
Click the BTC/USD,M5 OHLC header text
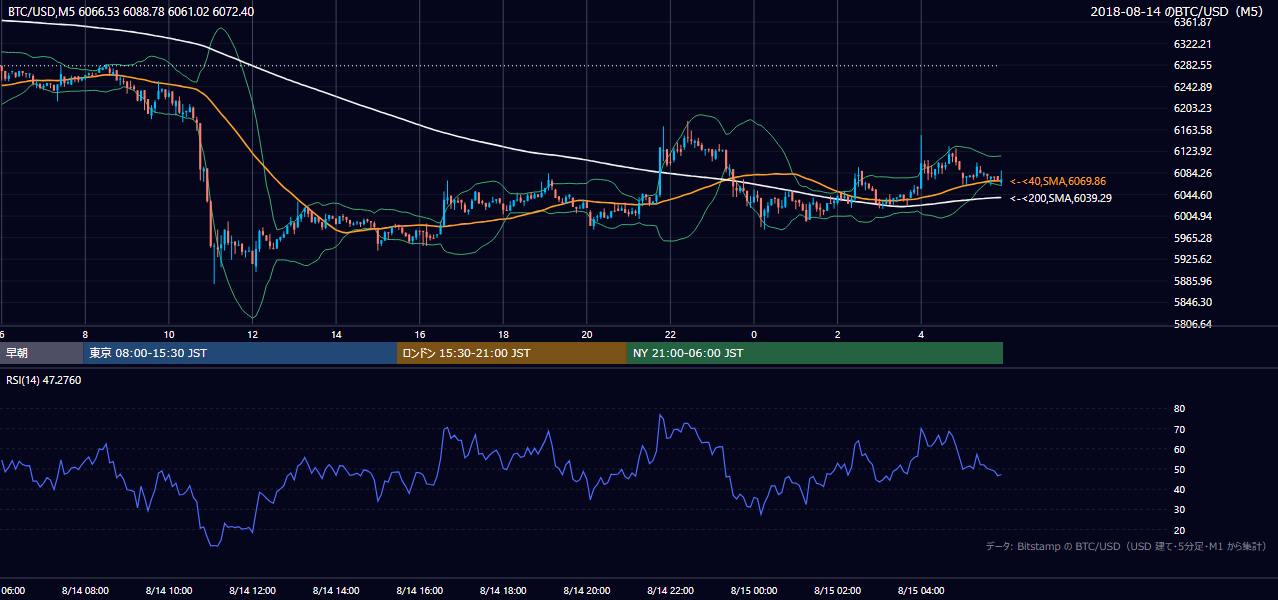point(130,11)
